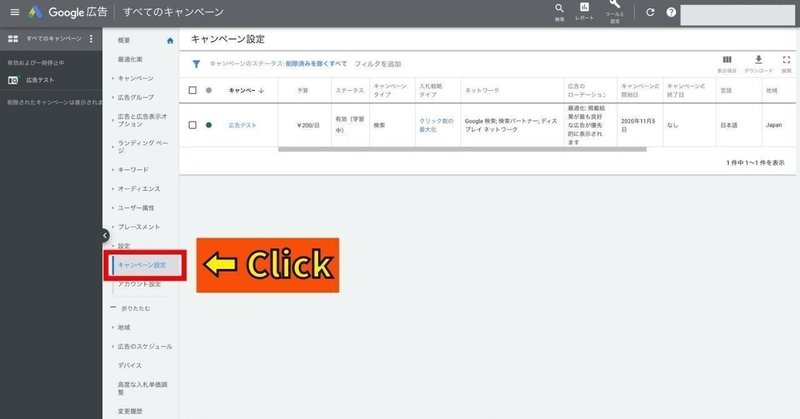The image size is (800, 419).
Task: Tick the select-all header checkbox
Action: click(x=192, y=90)
